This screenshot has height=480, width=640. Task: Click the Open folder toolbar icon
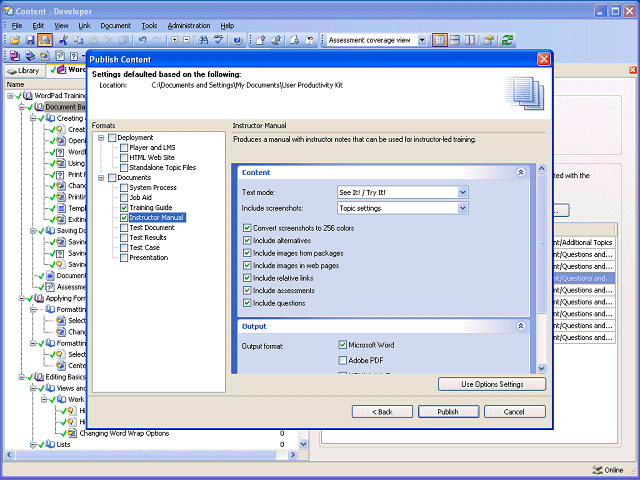pos(16,40)
